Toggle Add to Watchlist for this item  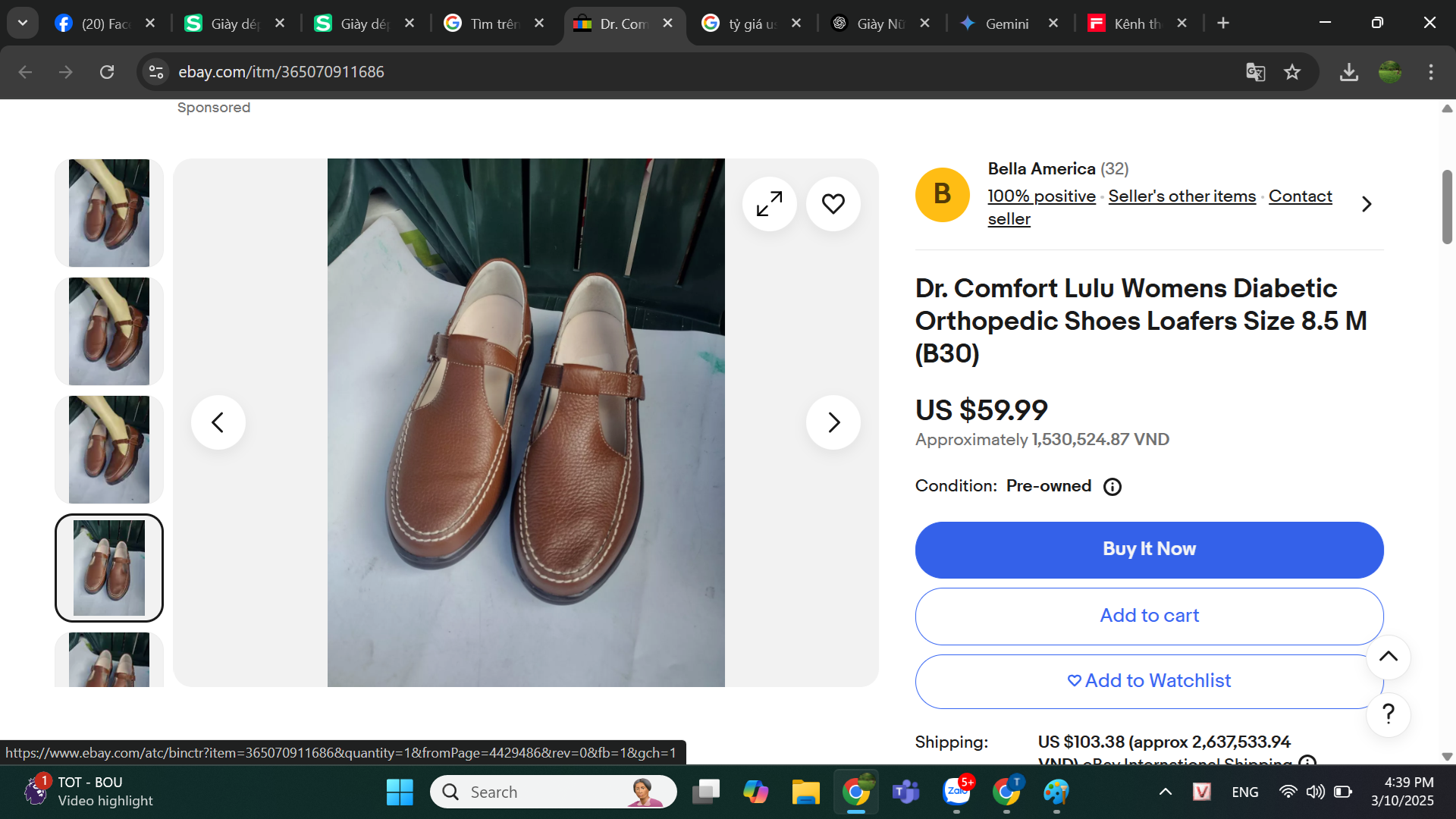(x=1149, y=681)
